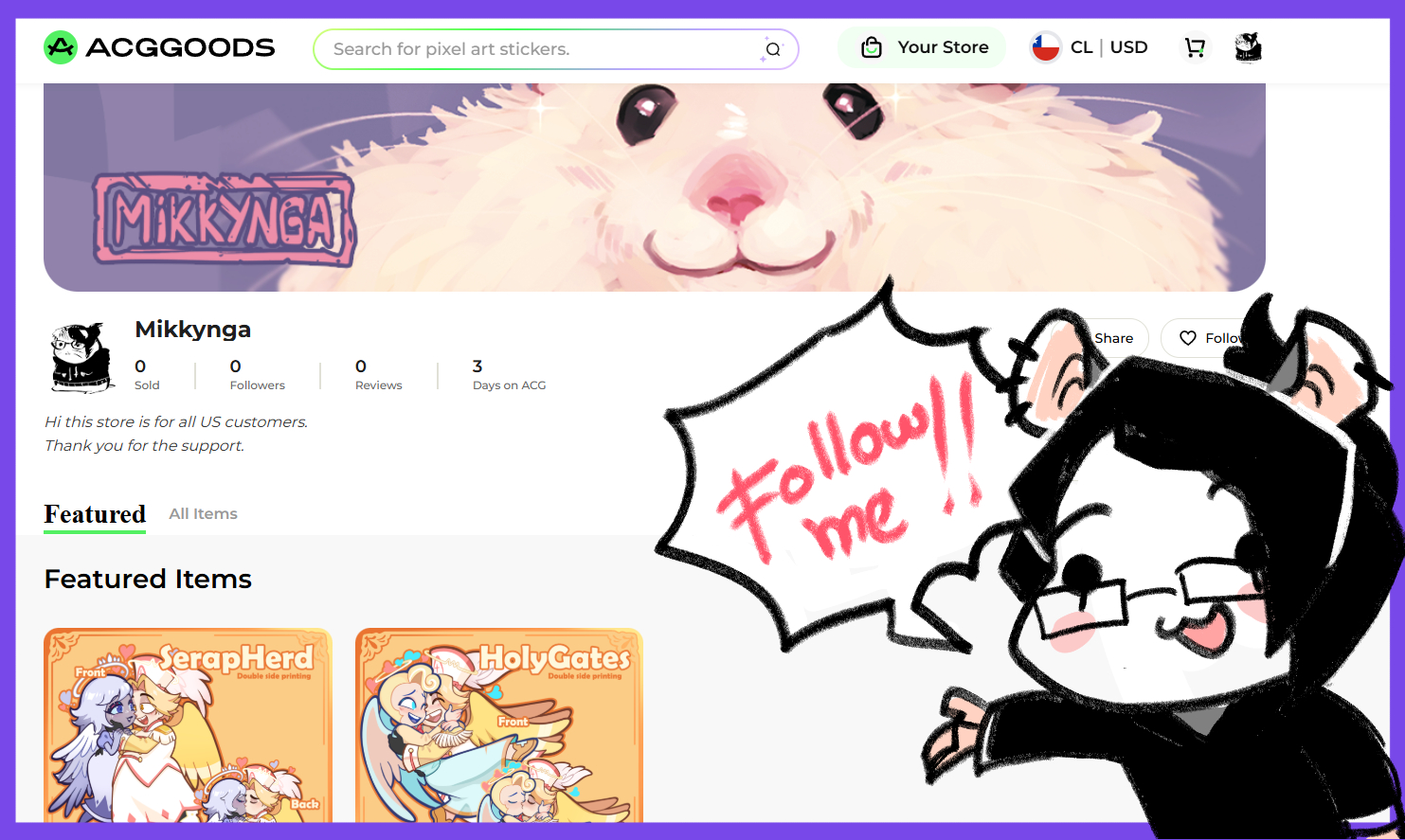Click the search magnifier icon
This screenshot has width=1405, height=840.
tap(772, 49)
